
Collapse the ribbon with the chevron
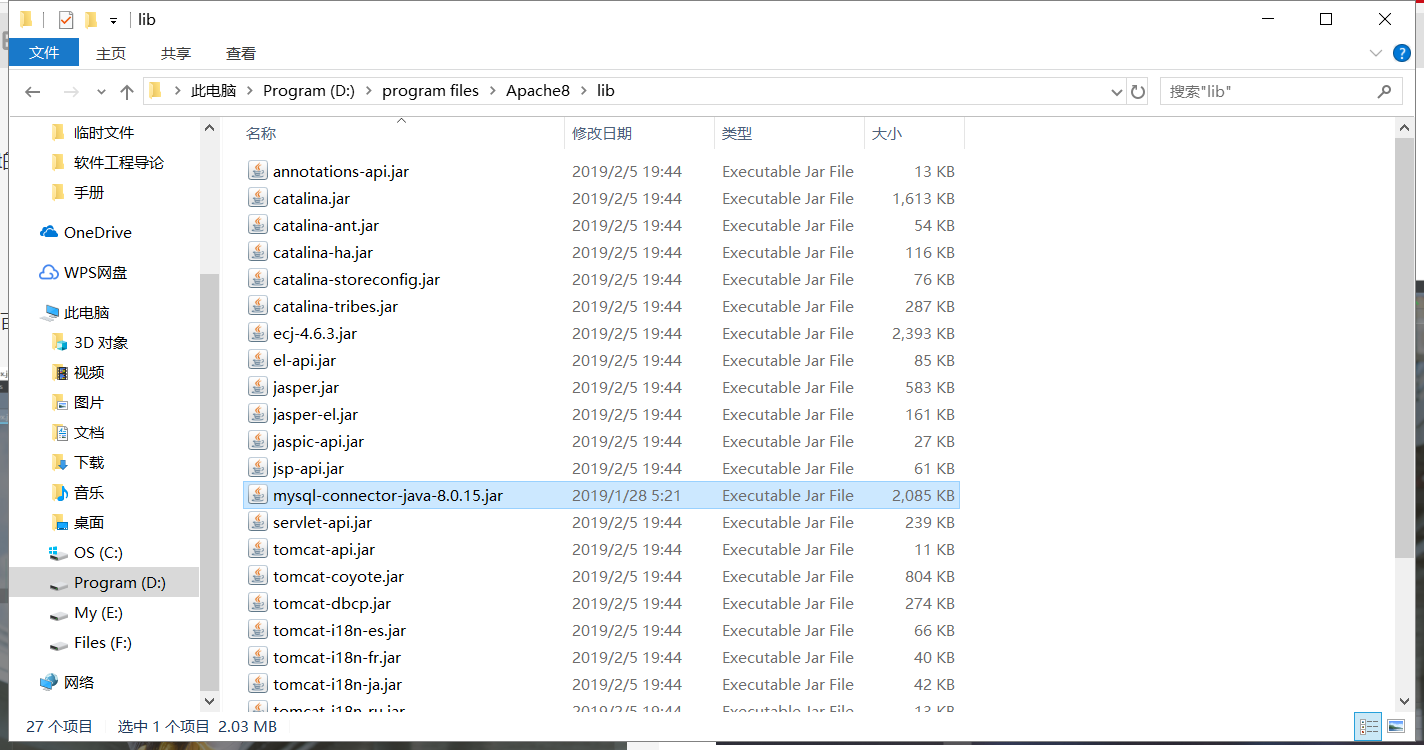tap(1375, 53)
